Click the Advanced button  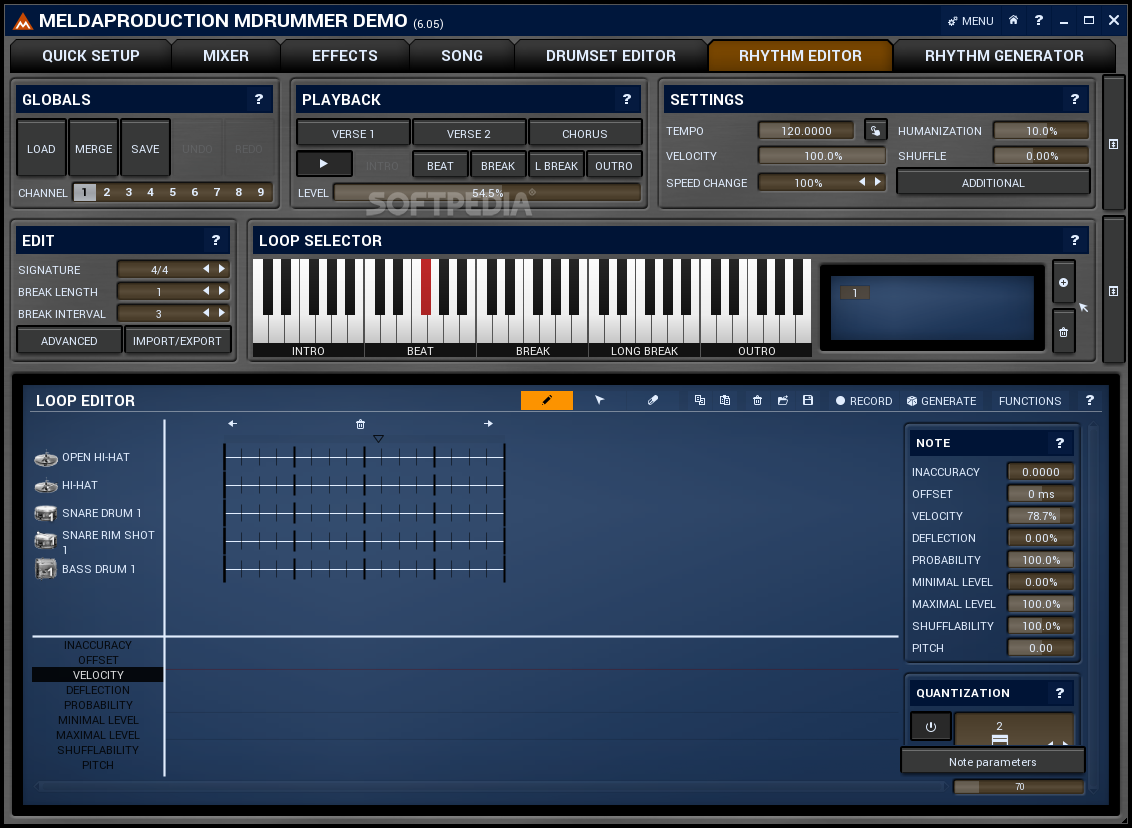(x=69, y=341)
